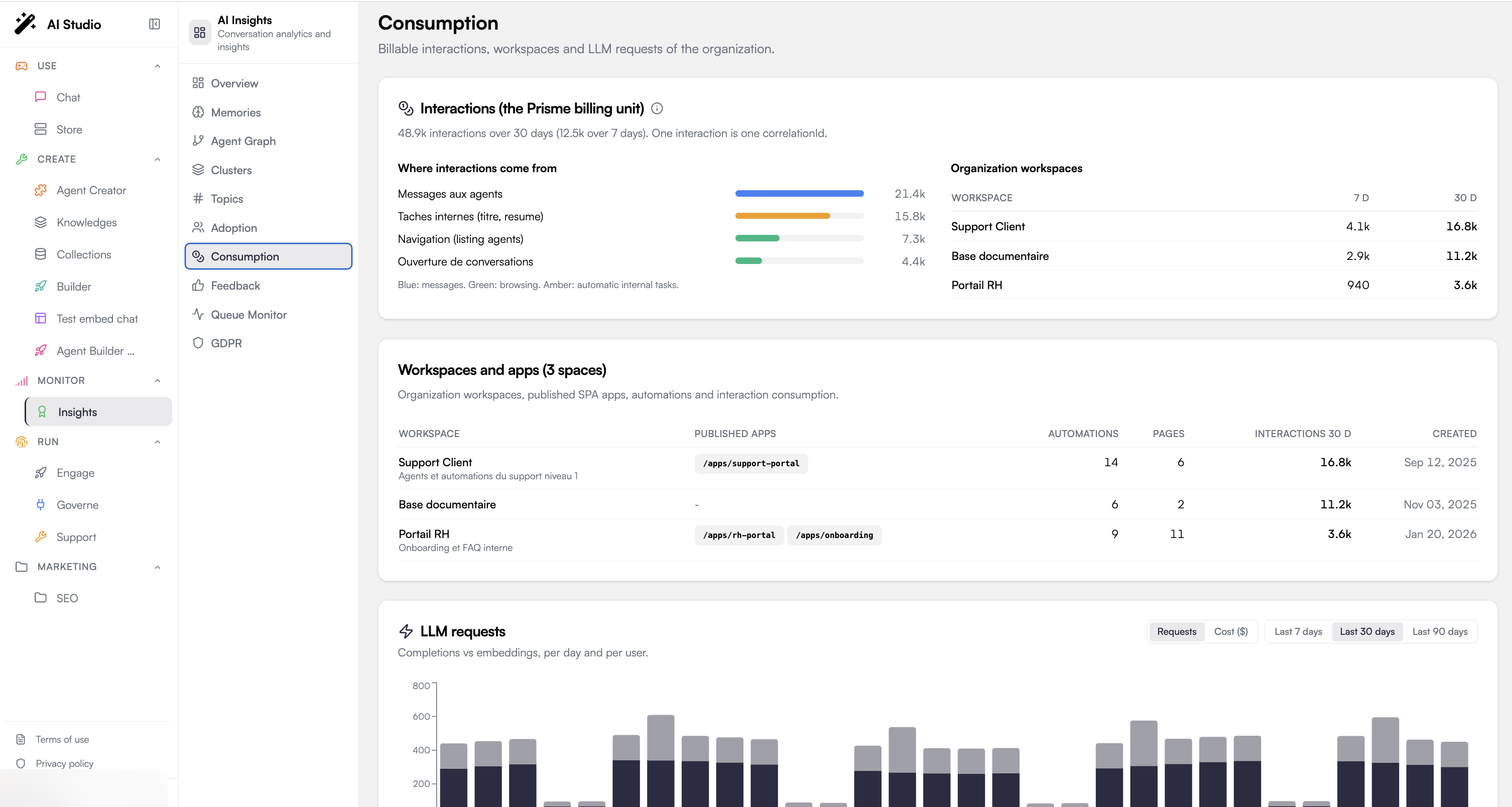Collapse the CREATE section chevron
This screenshot has height=807, width=1512.
coord(157,159)
